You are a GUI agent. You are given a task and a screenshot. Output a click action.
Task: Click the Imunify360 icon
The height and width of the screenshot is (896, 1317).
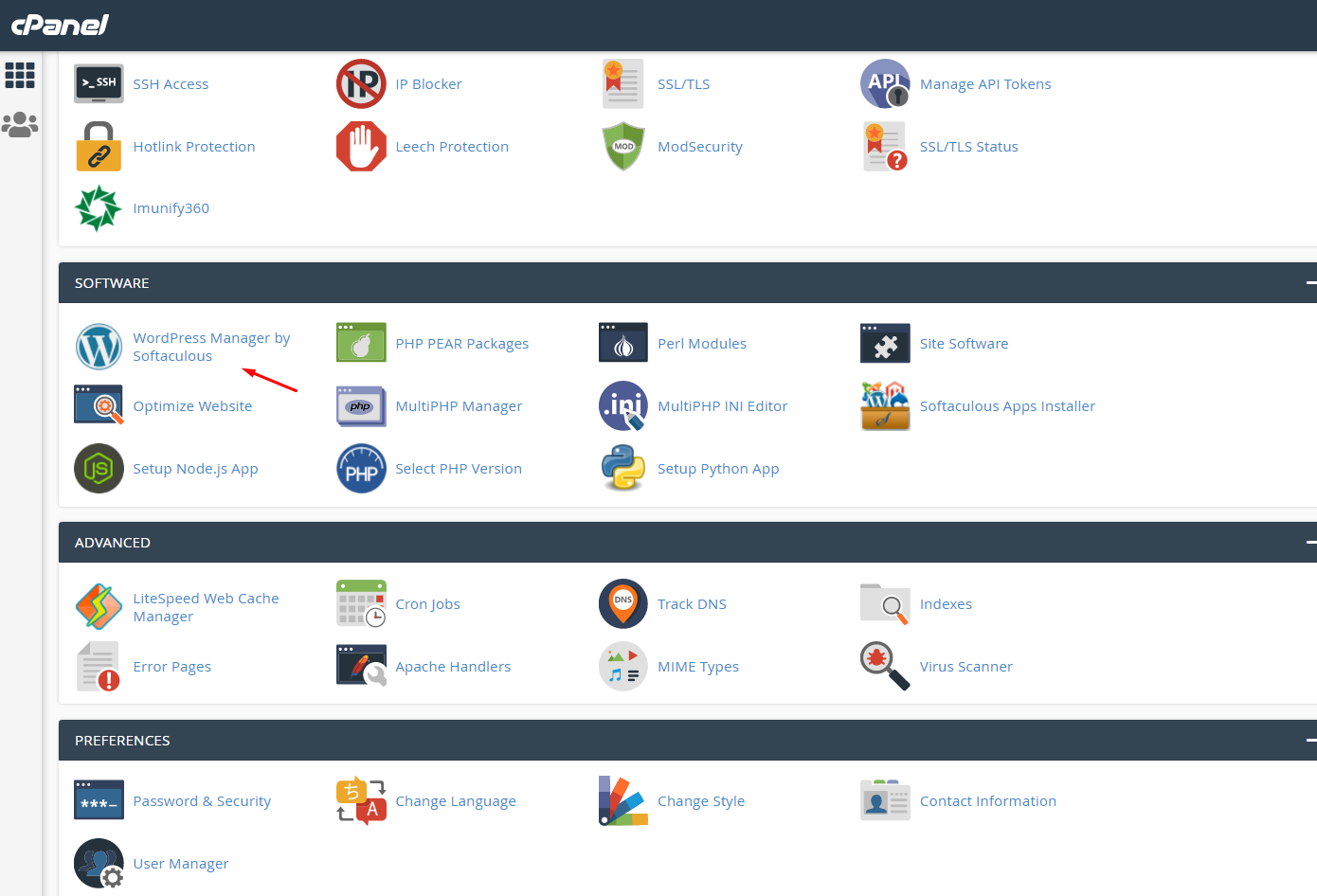coord(99,208)
